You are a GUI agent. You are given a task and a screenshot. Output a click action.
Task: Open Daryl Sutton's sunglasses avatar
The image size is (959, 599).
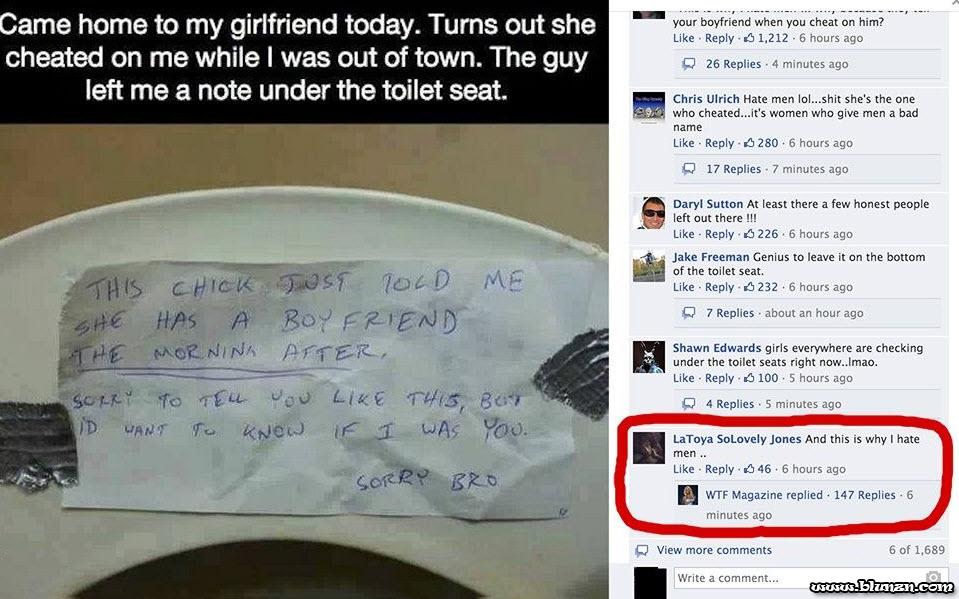pyautogui.click(x=649, y=213)
